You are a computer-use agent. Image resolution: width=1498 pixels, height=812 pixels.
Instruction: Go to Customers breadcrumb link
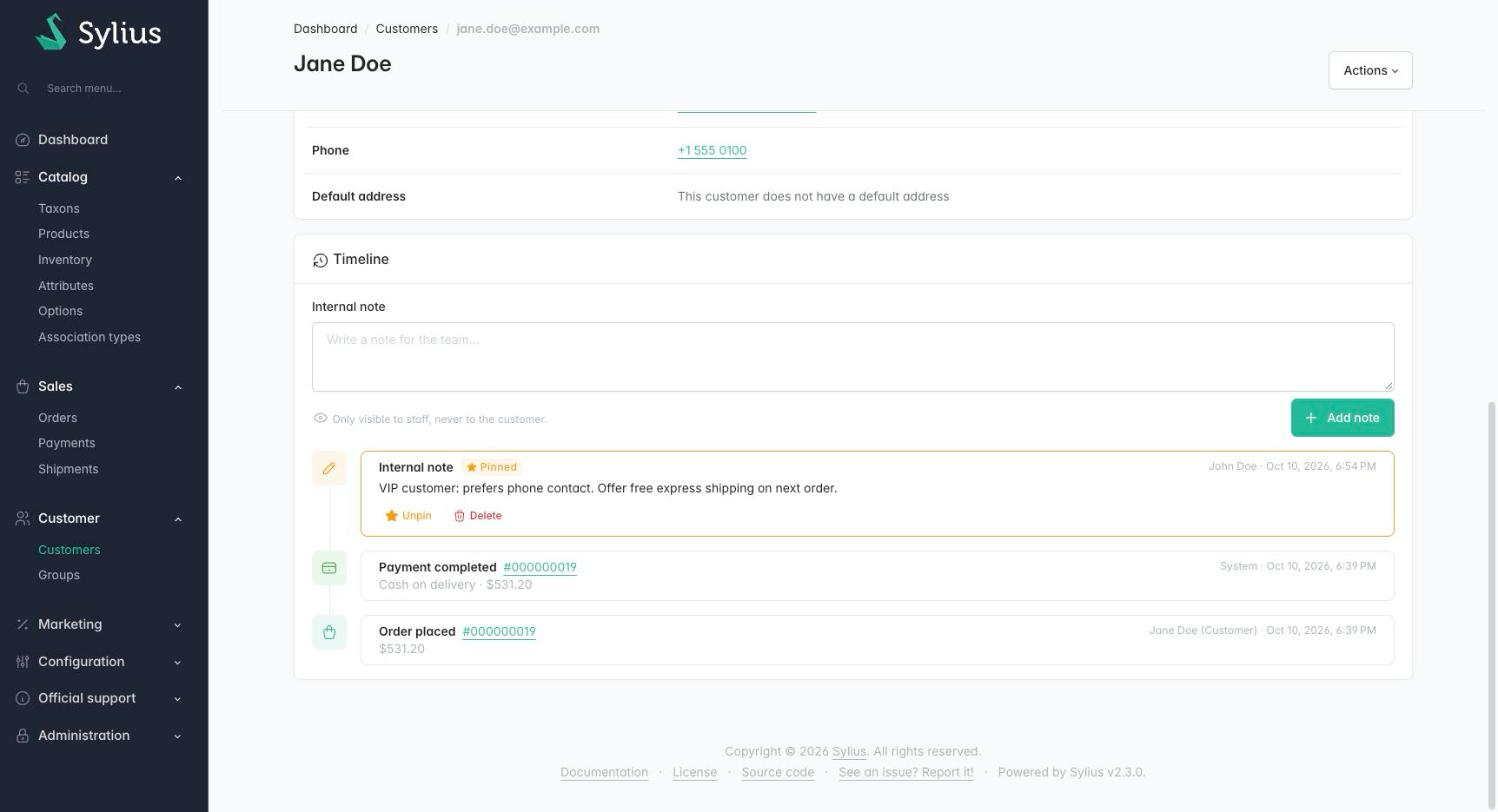click(407, 29)
